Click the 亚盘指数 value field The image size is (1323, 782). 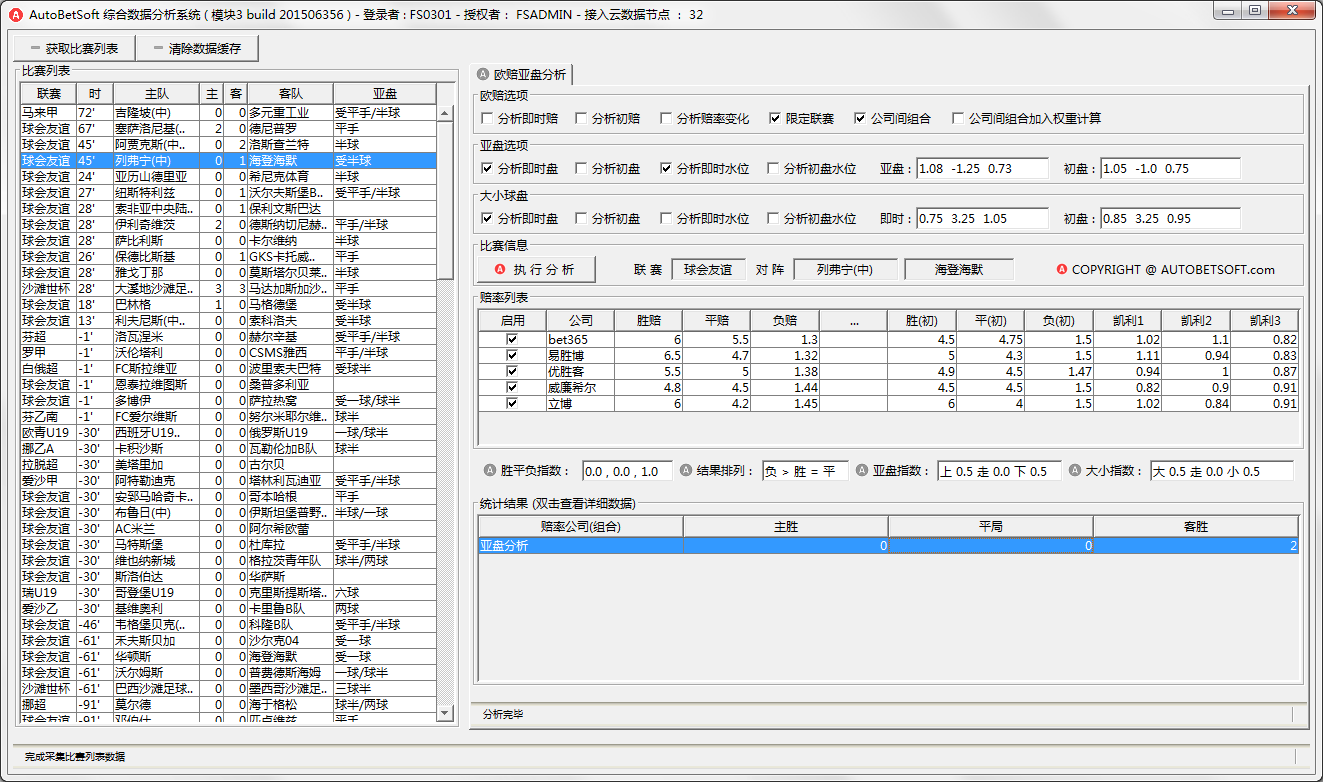click(x=999, y=471)
